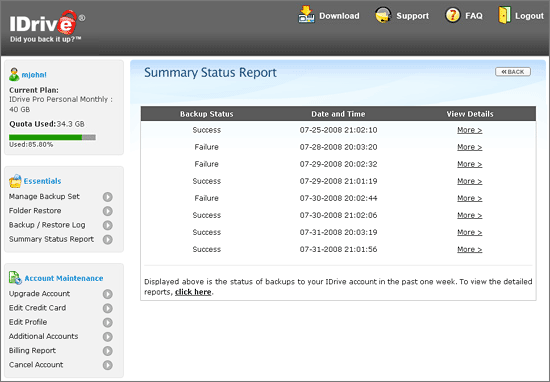Click arrow icon next to Manage Backup Set

108,197
